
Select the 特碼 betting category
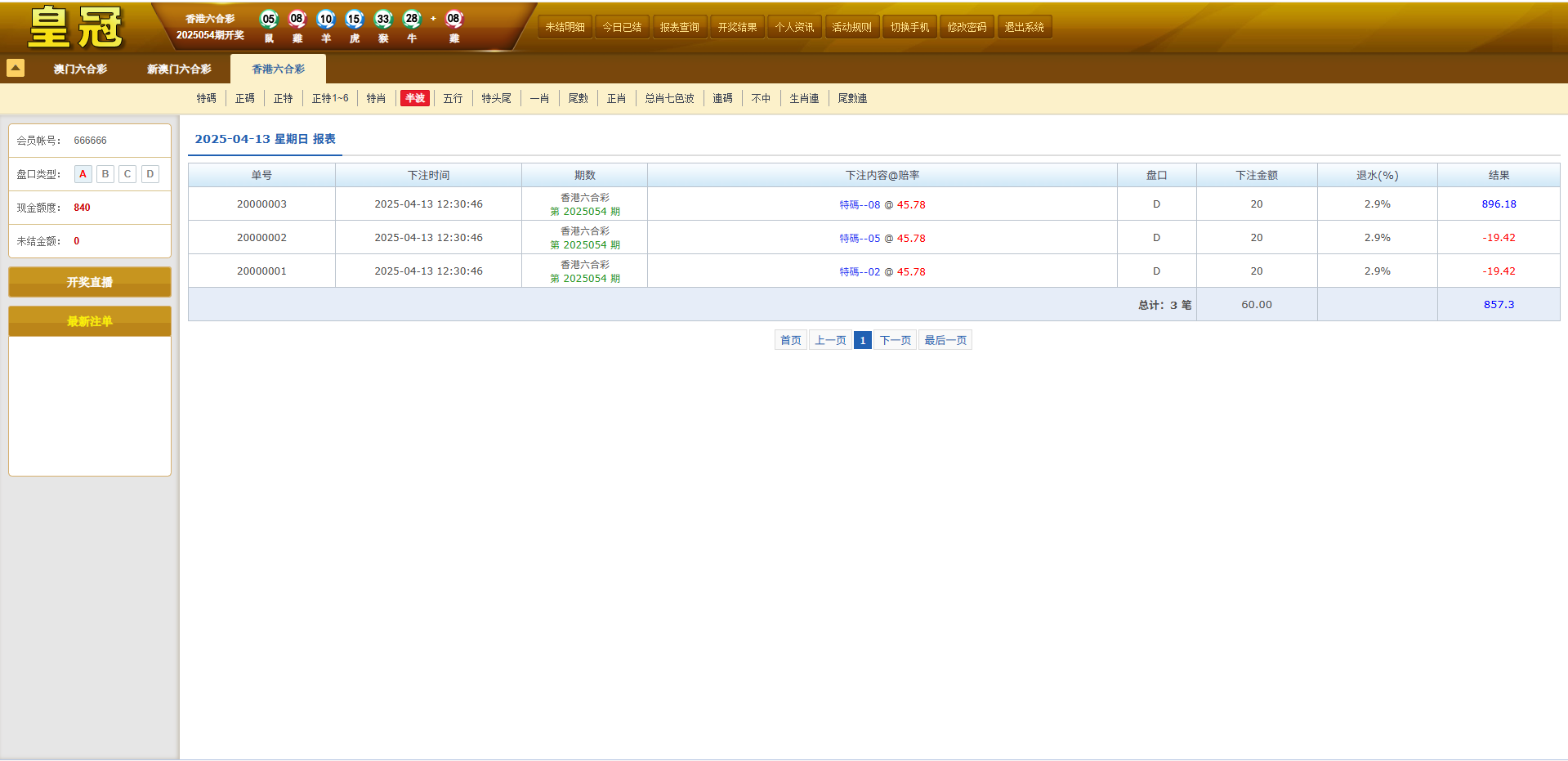point(206,98)
